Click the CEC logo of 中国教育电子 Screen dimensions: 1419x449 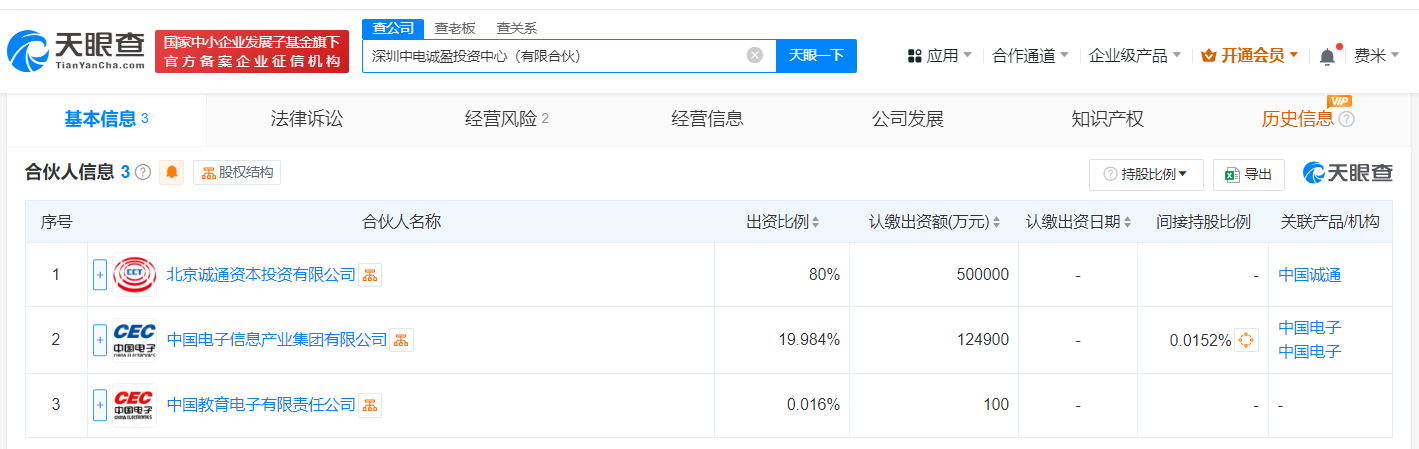pyautogui.click(x=135, y=405)
